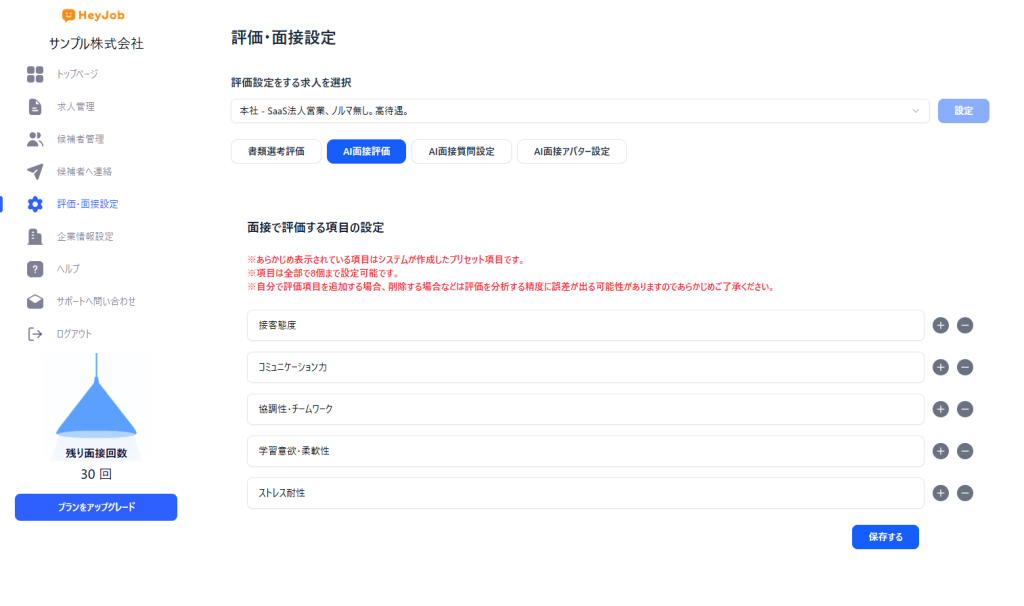1024x606 pixels.
Task: Remove ストレス耐性 item with minus icon
Action: [x=965, y=493]
